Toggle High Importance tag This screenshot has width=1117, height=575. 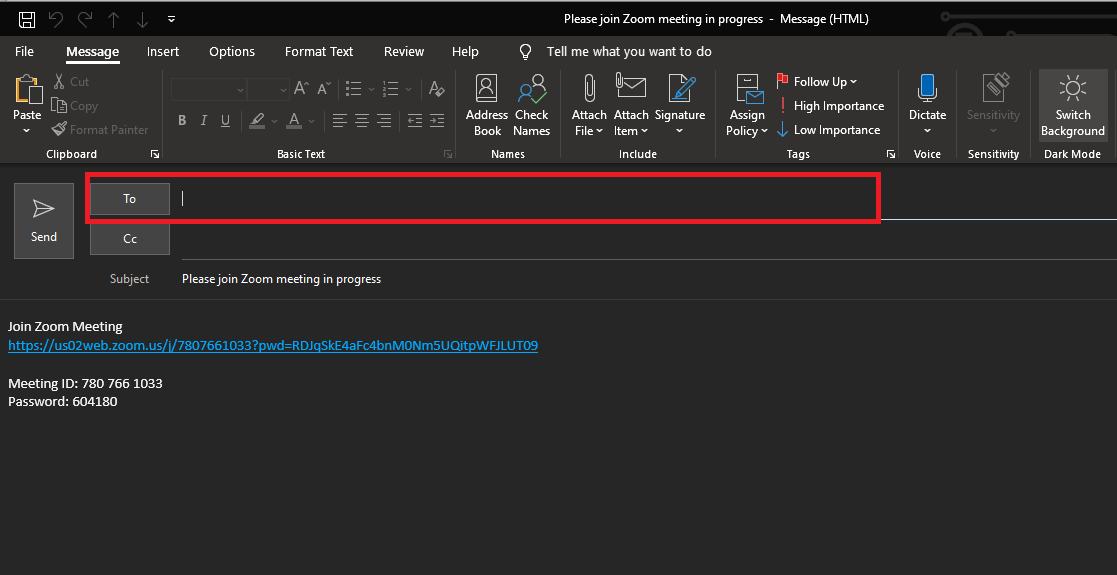tap(831, 105)
